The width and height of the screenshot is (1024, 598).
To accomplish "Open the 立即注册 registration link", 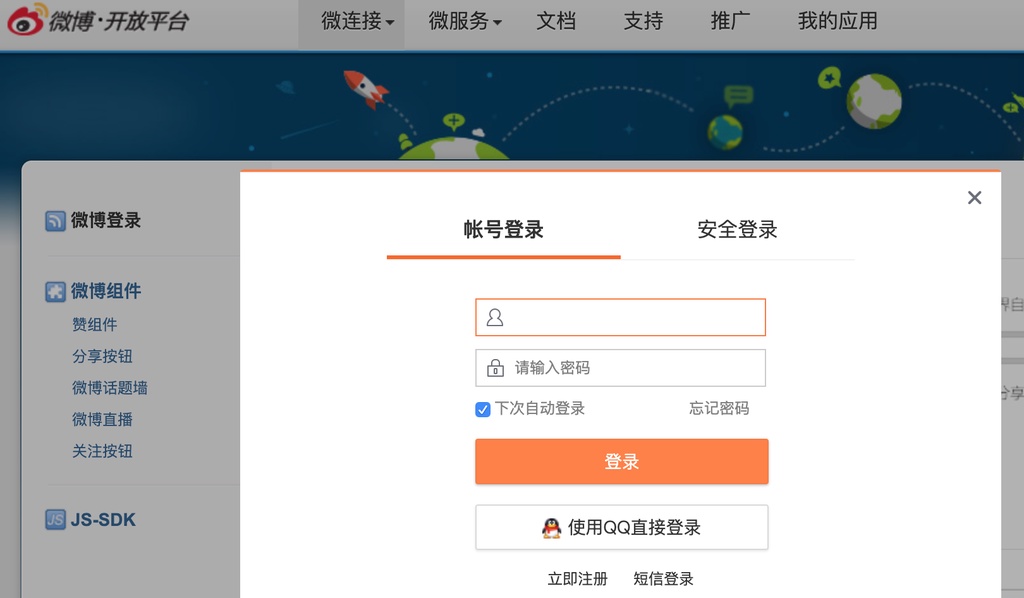I will tap(578, 578).
